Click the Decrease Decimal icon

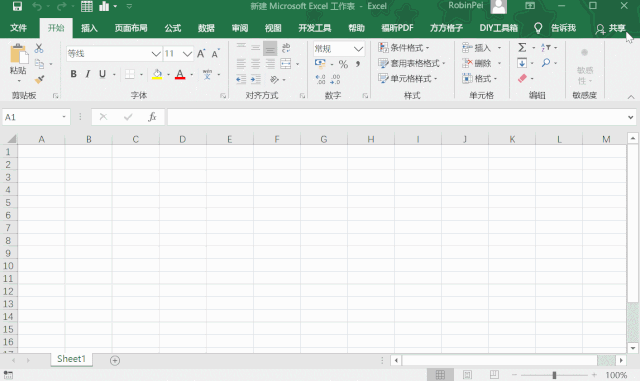[335, 79]
